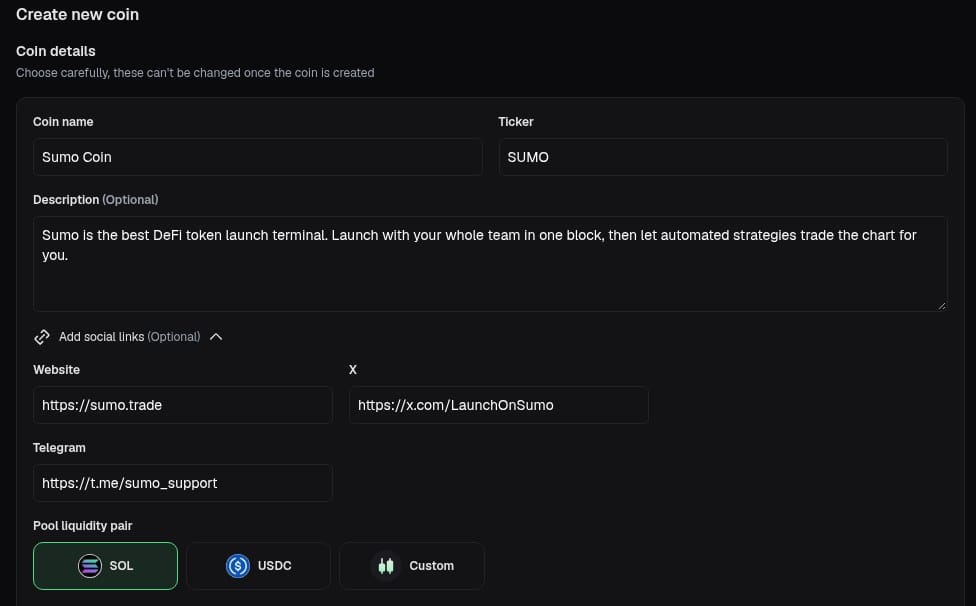Click inside the Description text area
The image size is (976, 606).
pos(490,264)
